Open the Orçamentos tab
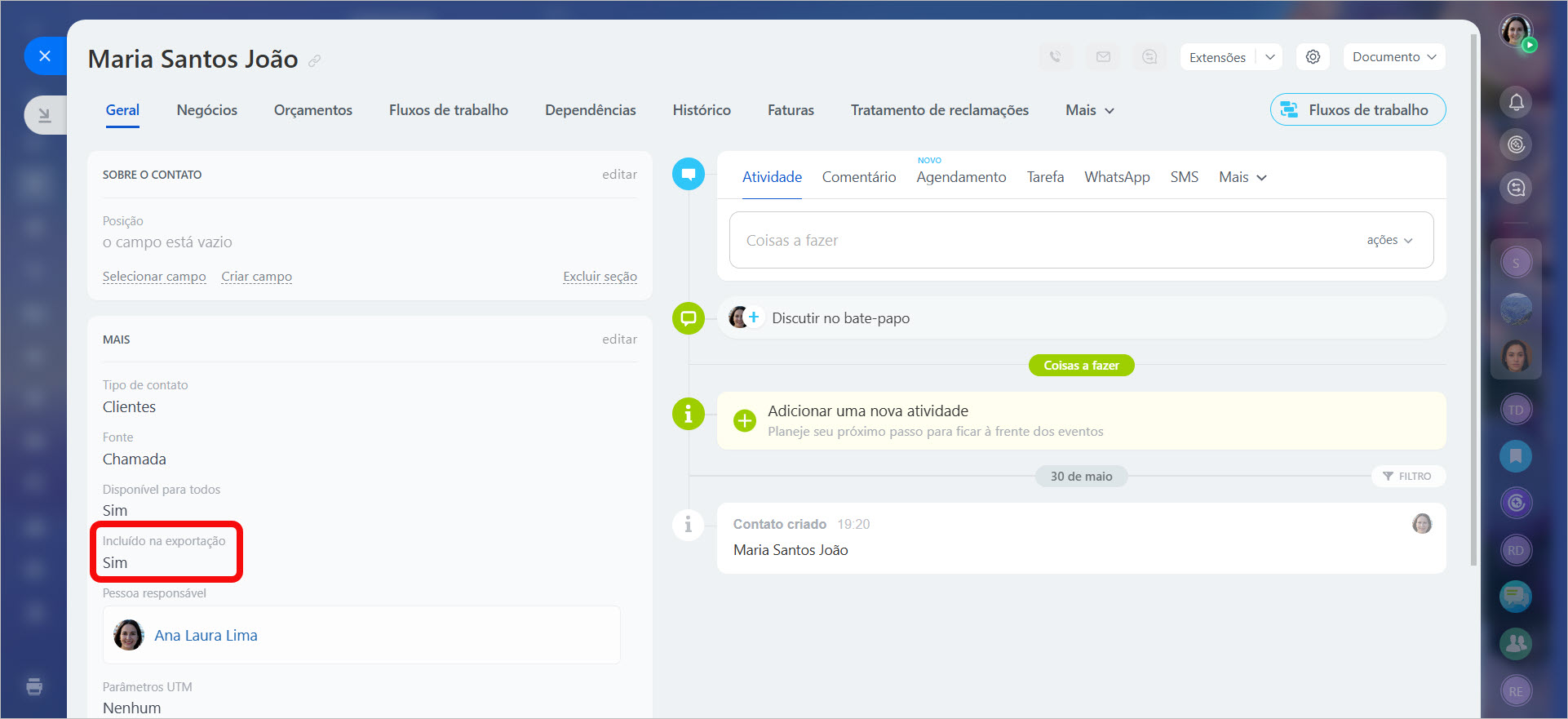The width and height of the screenshot is (1568, 719). point(313,110)
